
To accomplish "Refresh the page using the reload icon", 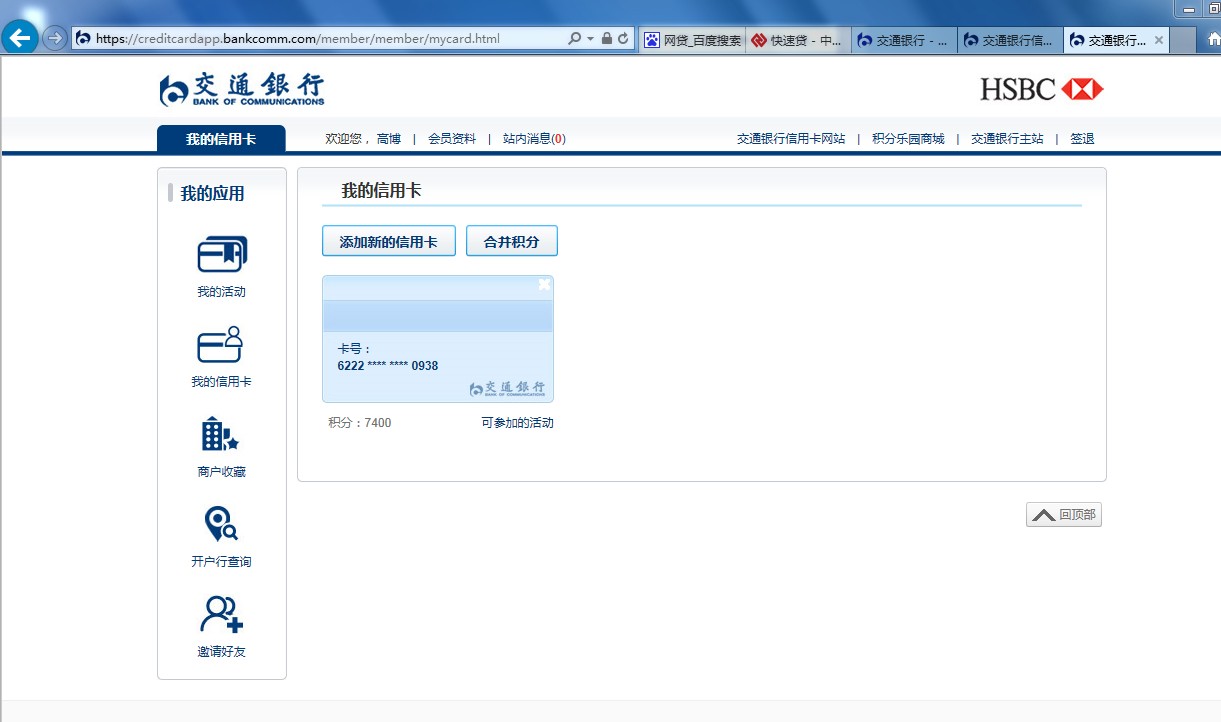I will pos(623,39).
